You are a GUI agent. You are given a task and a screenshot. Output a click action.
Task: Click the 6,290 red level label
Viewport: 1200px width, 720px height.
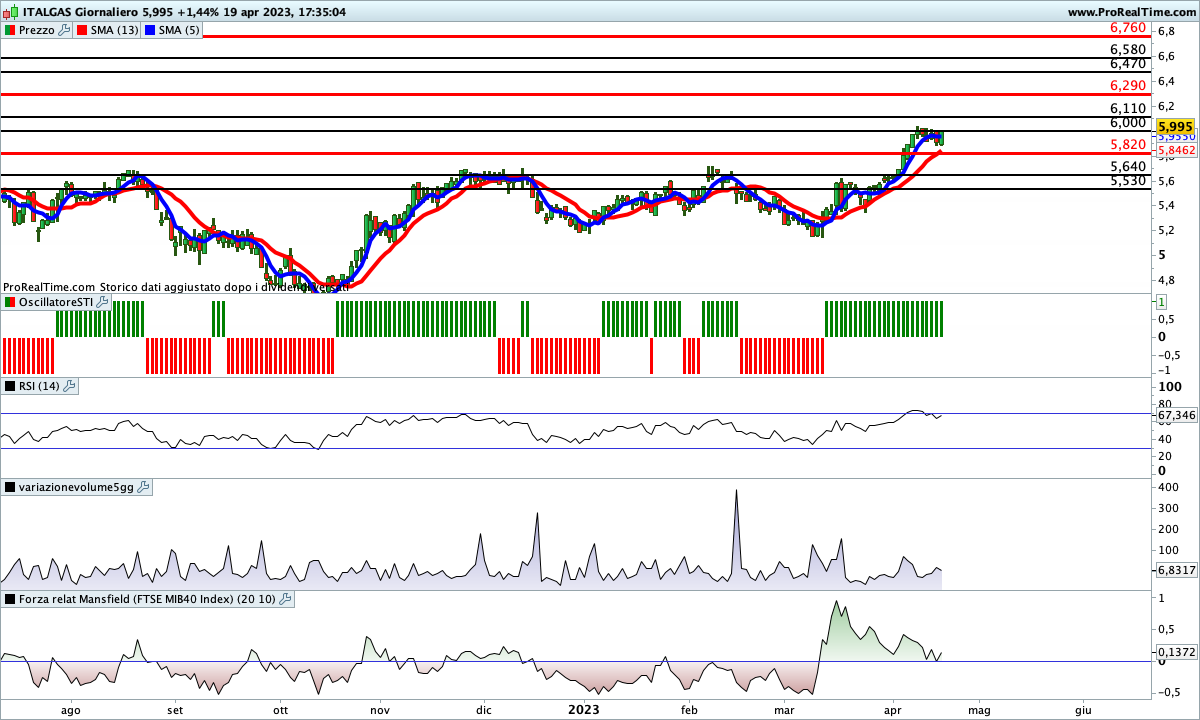[1128, 86]
